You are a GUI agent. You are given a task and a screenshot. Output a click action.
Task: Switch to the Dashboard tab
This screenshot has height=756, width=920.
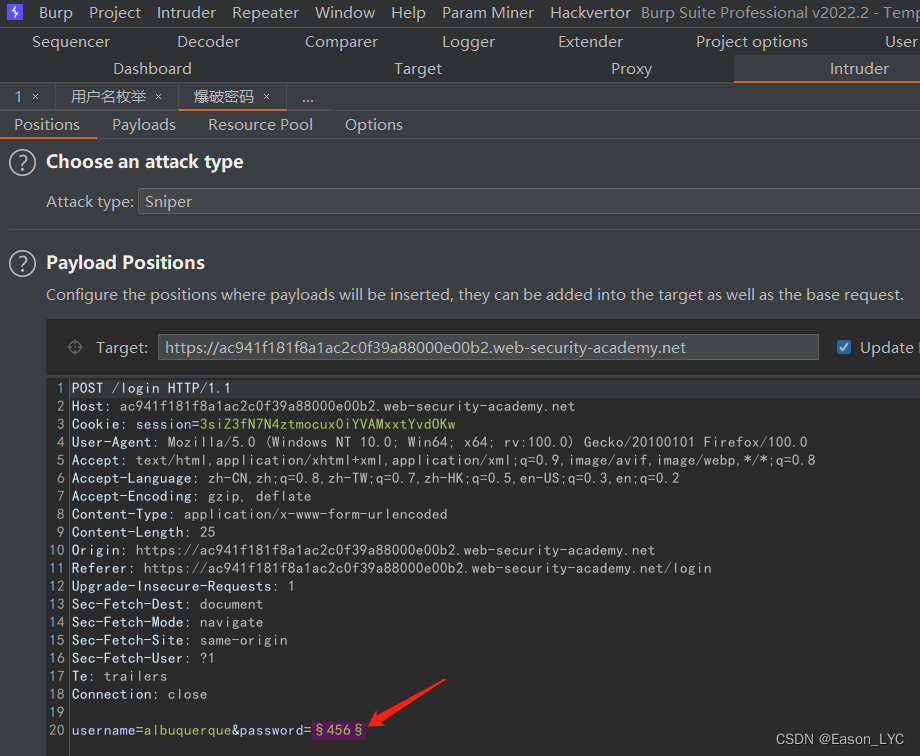pos(153,69)
